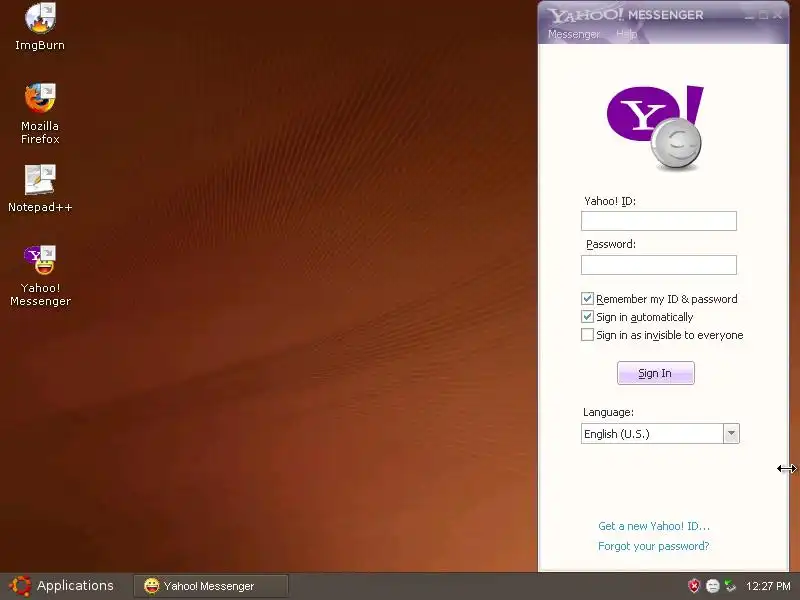Image resolution: width=800 pixels, height=600 pixels.
Task: Select the Mozilla Firefox desktop icon
Action: [x=40, y=113]
